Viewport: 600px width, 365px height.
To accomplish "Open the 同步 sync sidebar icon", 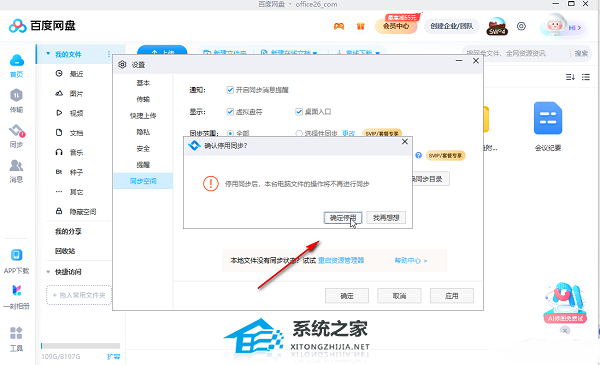I will point(16,131).
